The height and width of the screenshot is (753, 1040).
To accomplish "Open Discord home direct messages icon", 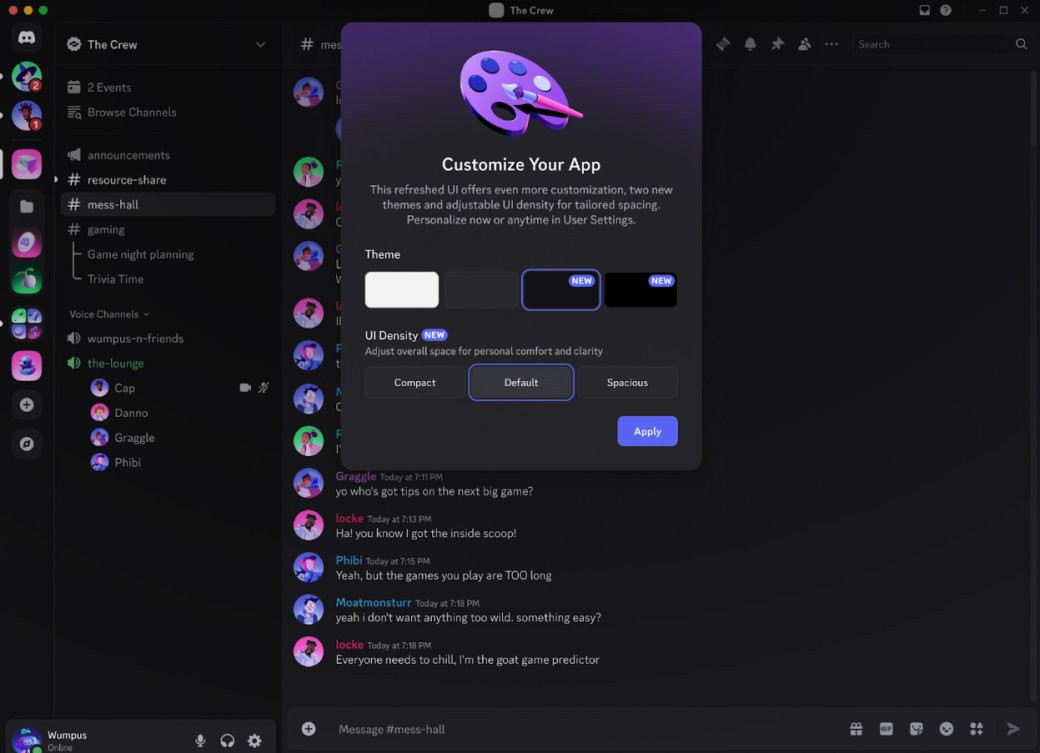I will tap(27, 38).
